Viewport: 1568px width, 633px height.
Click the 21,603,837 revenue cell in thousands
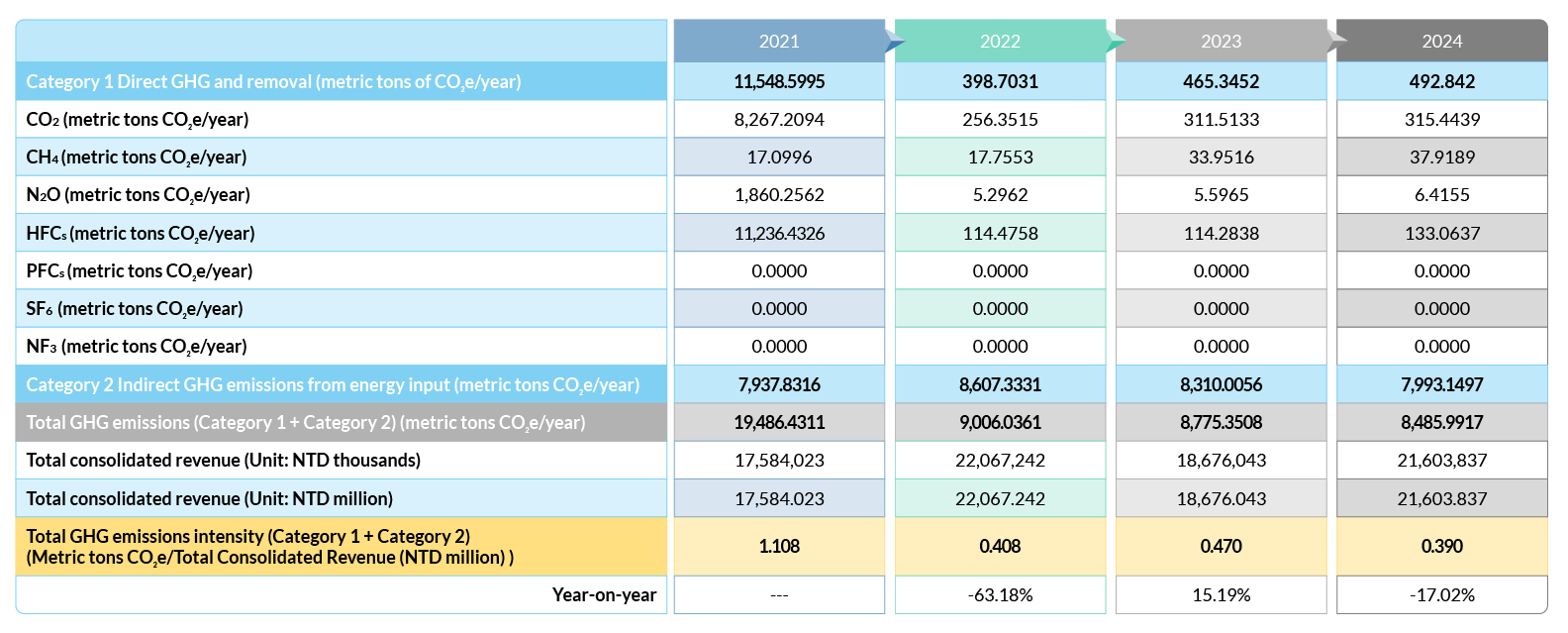pyautogui.click(x=1441, y=460)
